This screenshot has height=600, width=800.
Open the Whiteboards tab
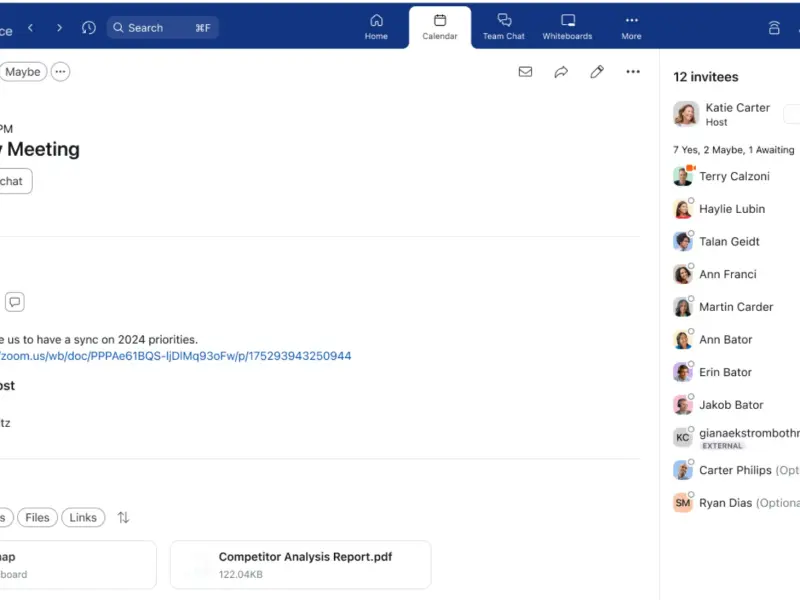point(567,27)
